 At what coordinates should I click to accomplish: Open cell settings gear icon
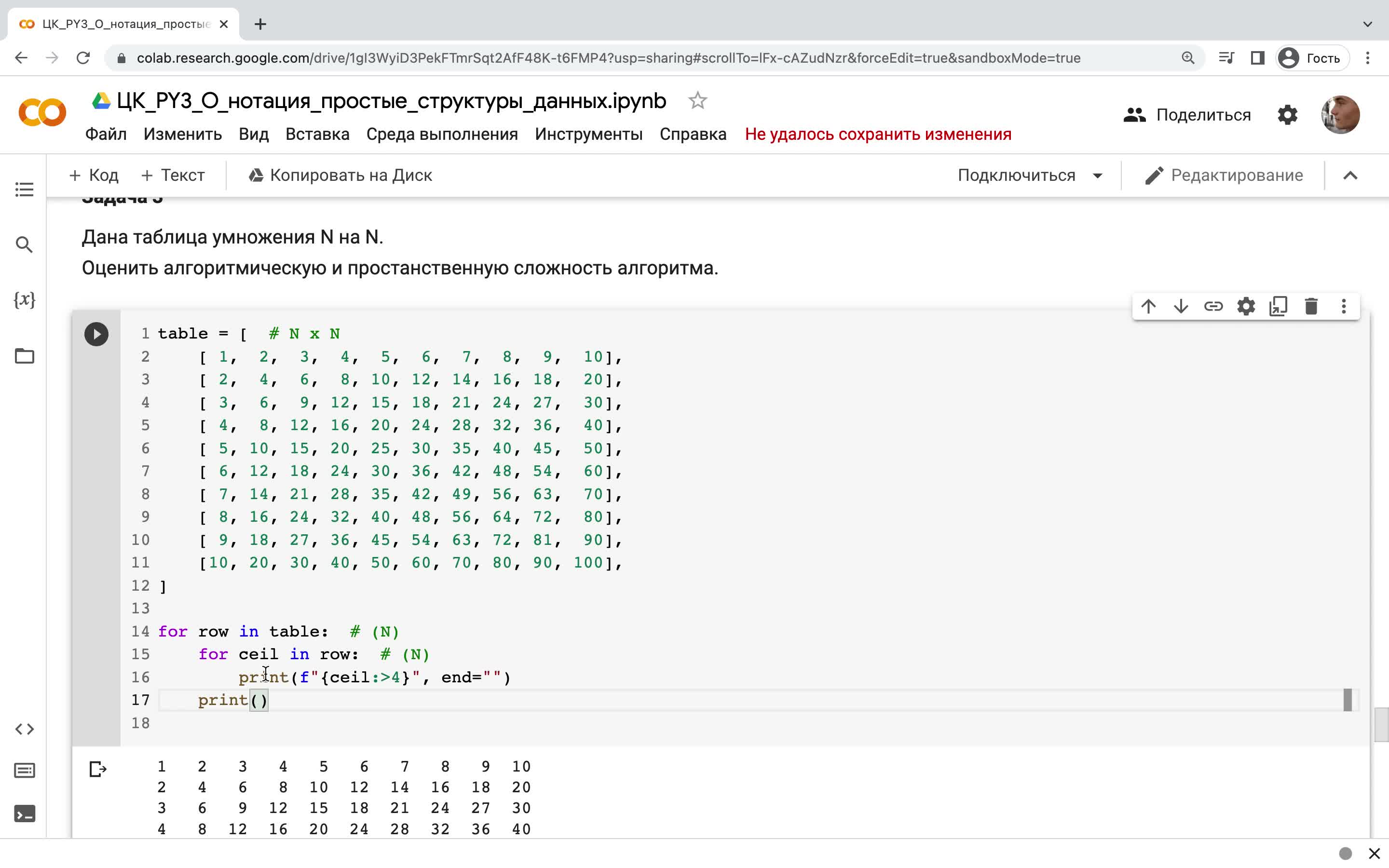pyautogui.click(x=1246, y=307)
